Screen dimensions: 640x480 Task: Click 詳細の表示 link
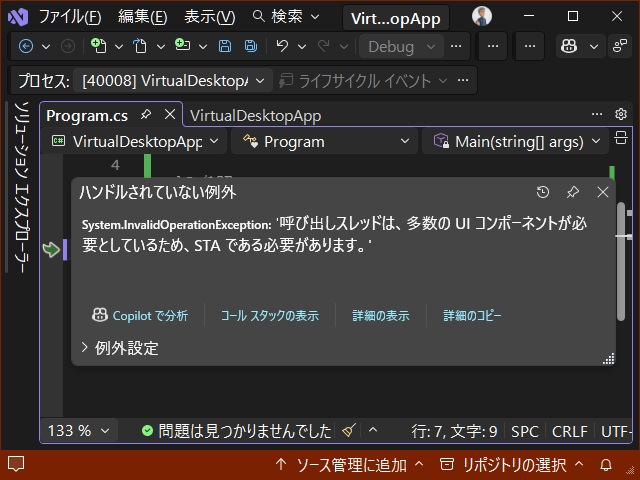[381, 315]
